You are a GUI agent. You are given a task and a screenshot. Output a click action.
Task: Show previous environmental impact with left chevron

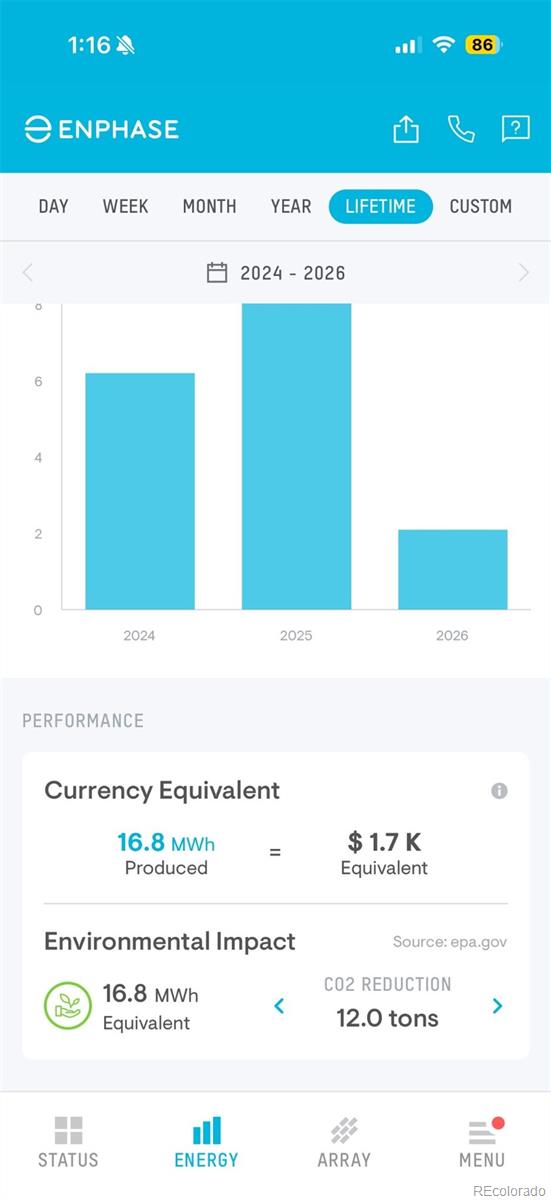coord(279,1006)
